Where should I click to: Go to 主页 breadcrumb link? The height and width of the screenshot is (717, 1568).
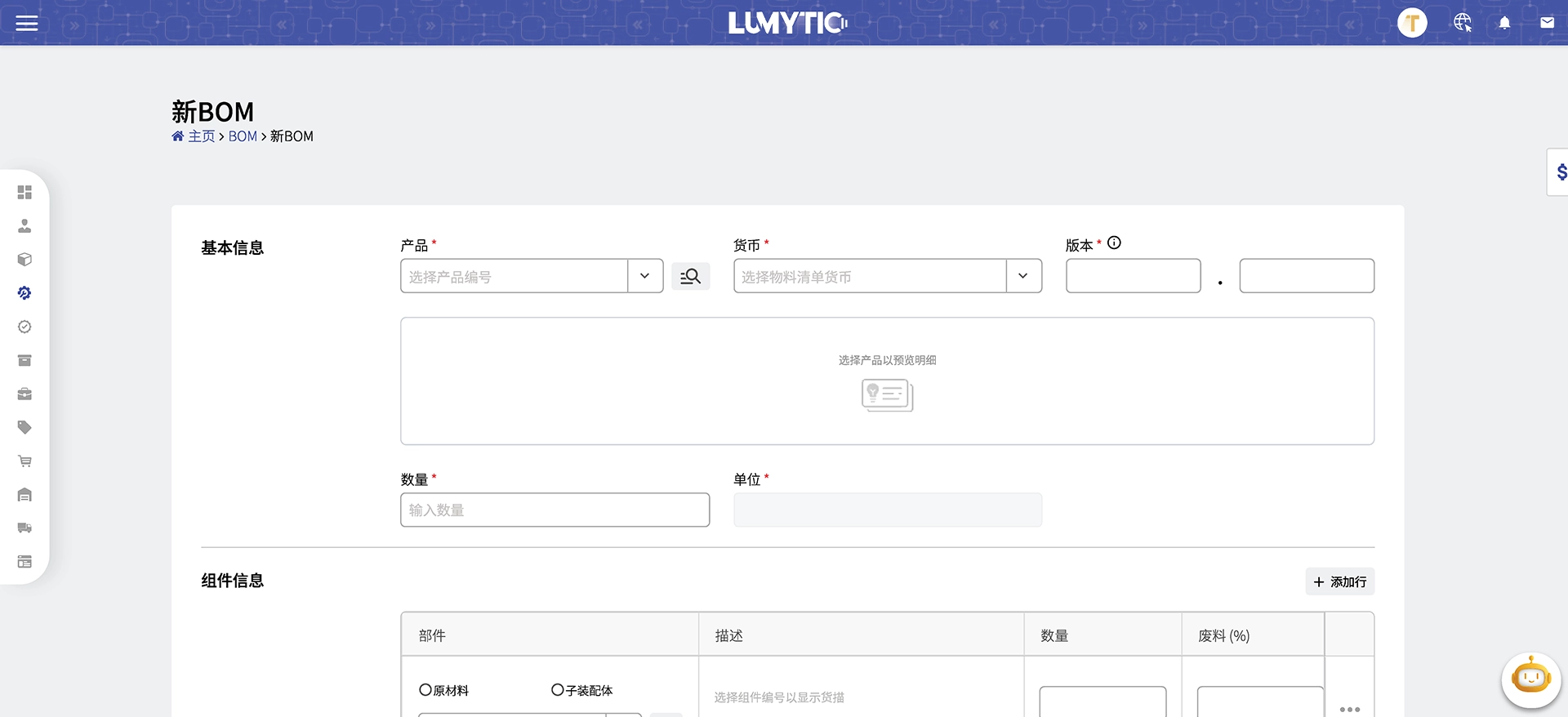point(201,136)
